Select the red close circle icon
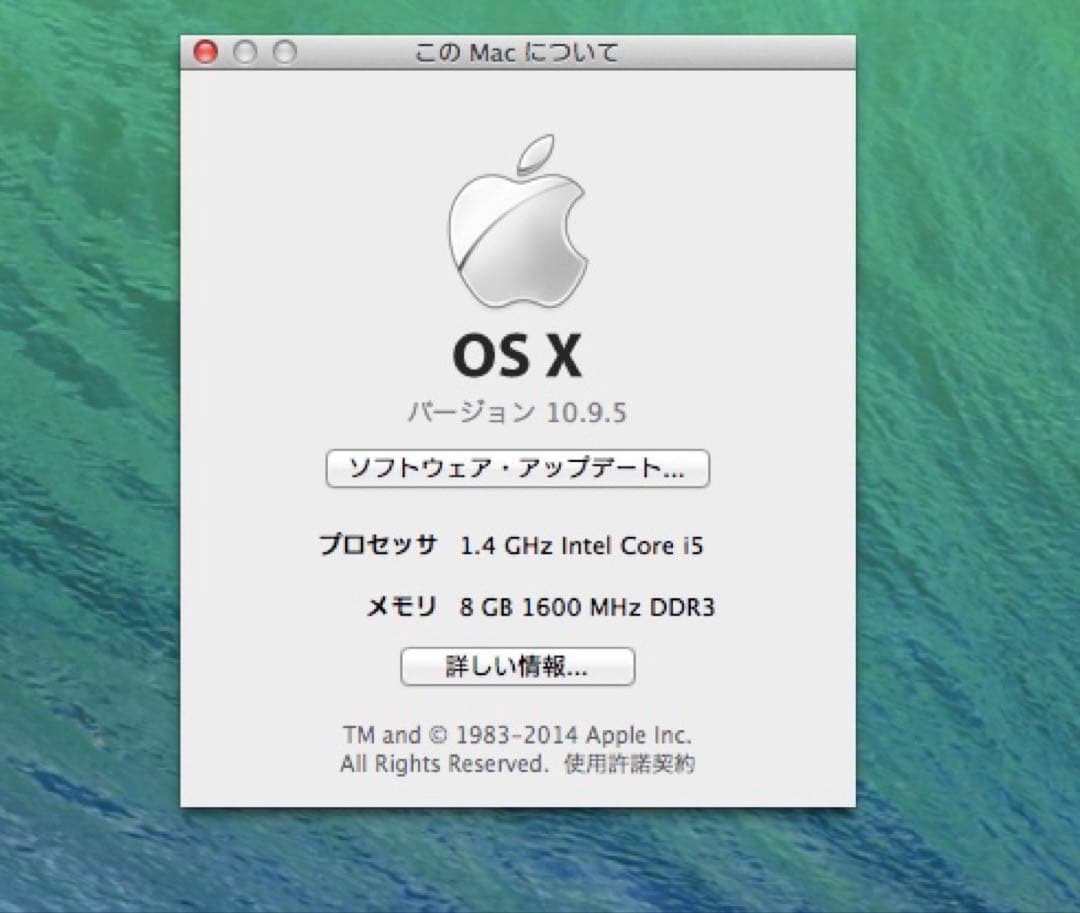 (205, 52)
